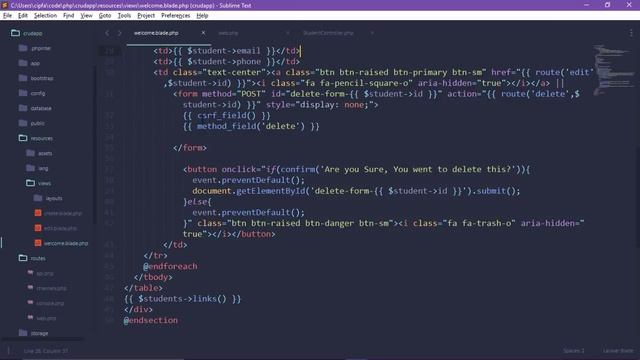Close the welcome.blade.php tab

coord(203,33)
